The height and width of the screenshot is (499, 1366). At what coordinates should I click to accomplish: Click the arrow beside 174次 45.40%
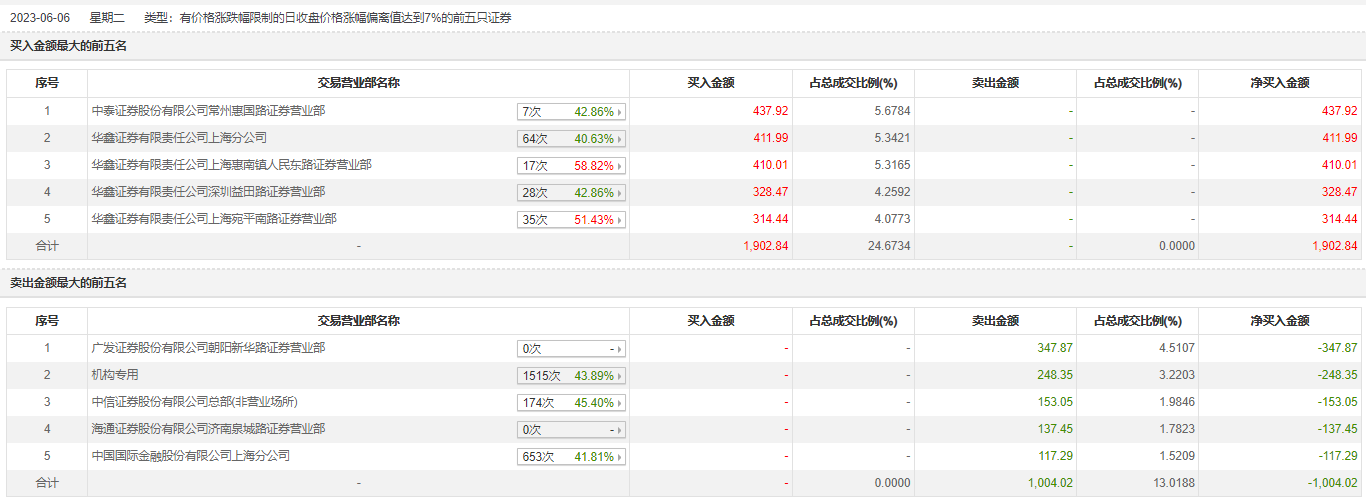(x=620, y=403)
